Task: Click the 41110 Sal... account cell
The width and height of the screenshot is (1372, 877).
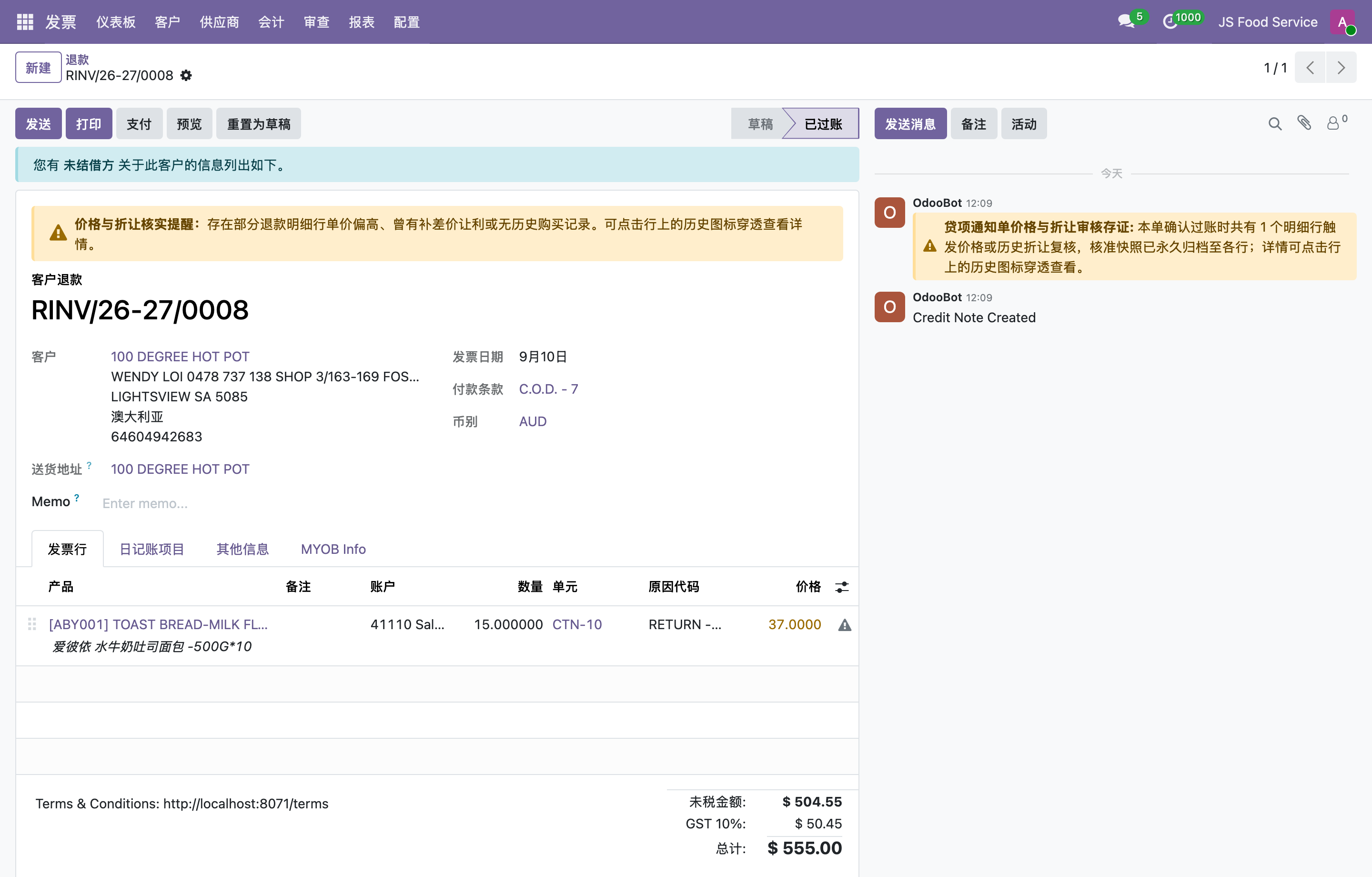Action: (407, 624)
